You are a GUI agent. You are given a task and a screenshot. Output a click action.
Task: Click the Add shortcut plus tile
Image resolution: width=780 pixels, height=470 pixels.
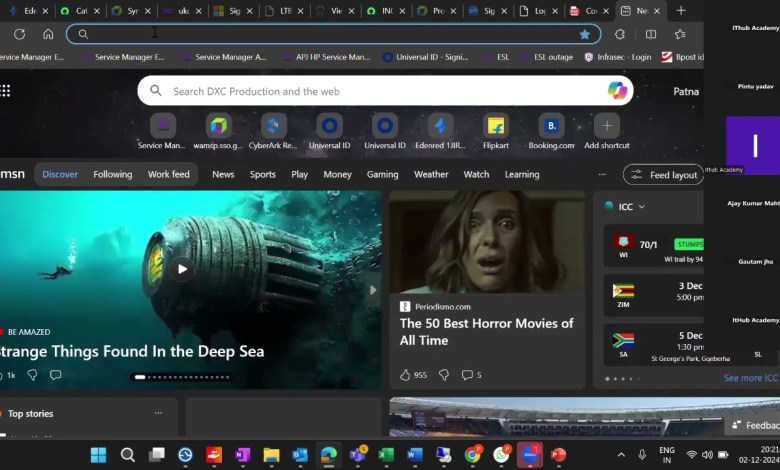pyautogui.click(x=607, y=126)
